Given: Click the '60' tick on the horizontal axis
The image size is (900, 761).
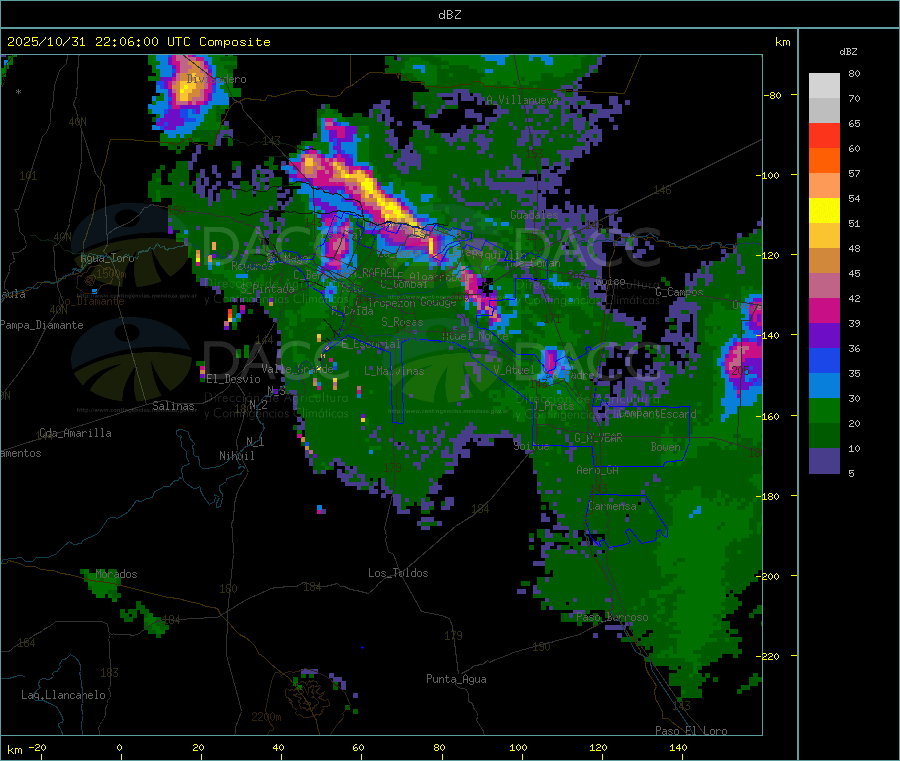Looking at the screenshot, I should point(358,747).
